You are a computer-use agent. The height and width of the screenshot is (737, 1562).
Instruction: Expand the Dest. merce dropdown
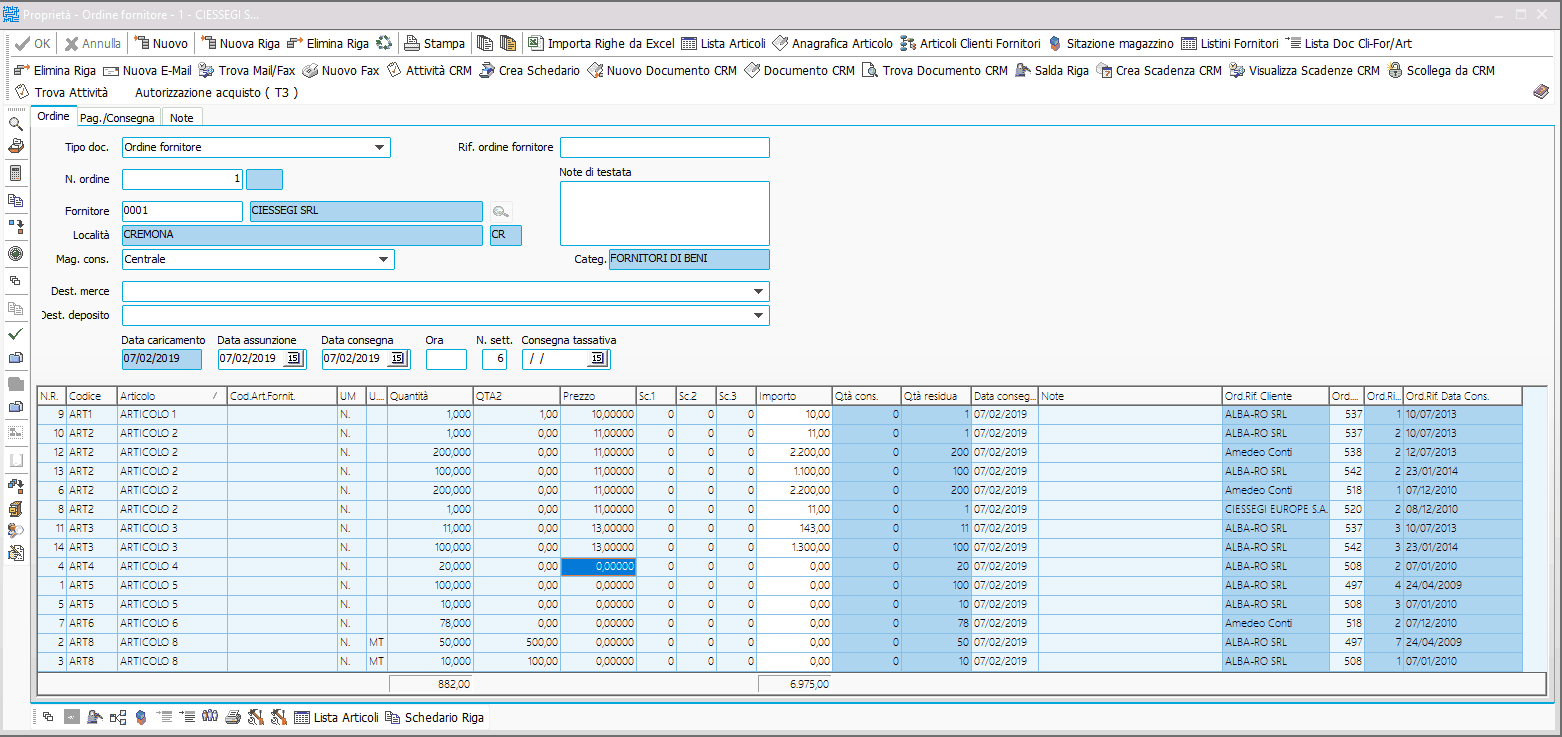pos(758,292)
